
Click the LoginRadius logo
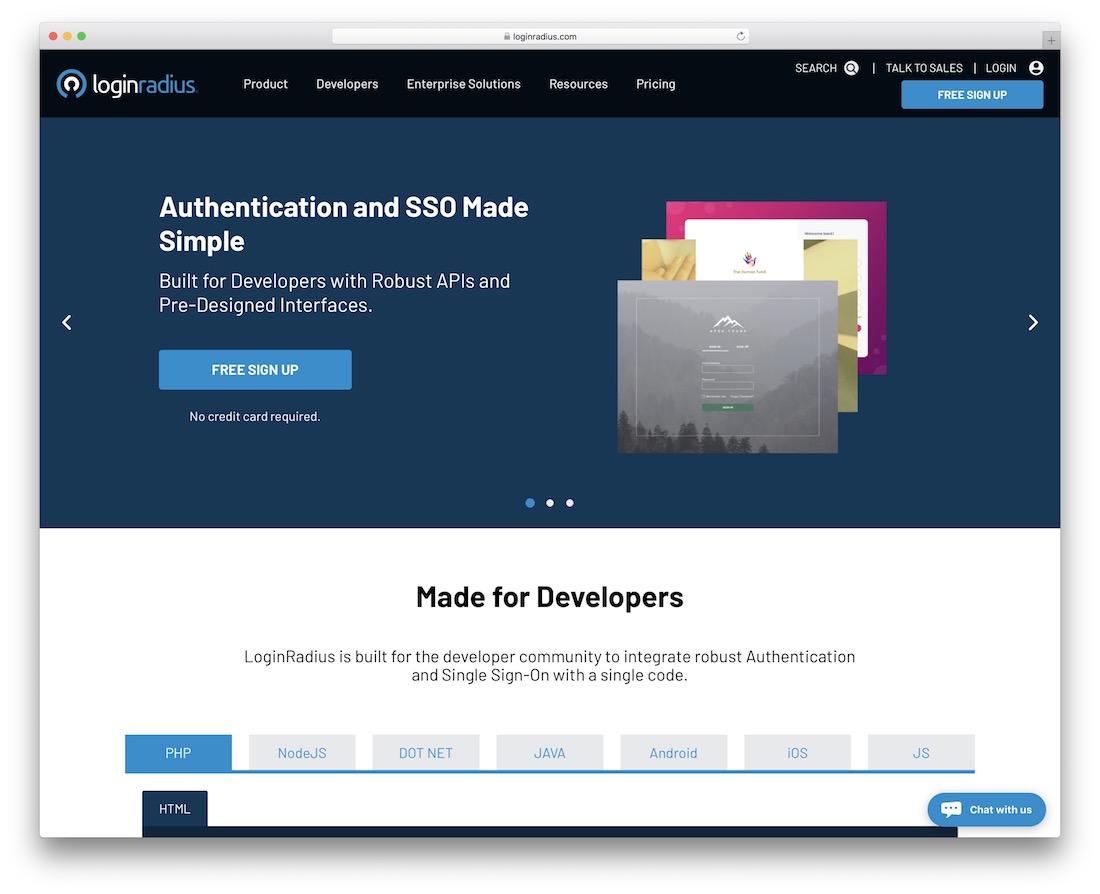click(127, 84)
